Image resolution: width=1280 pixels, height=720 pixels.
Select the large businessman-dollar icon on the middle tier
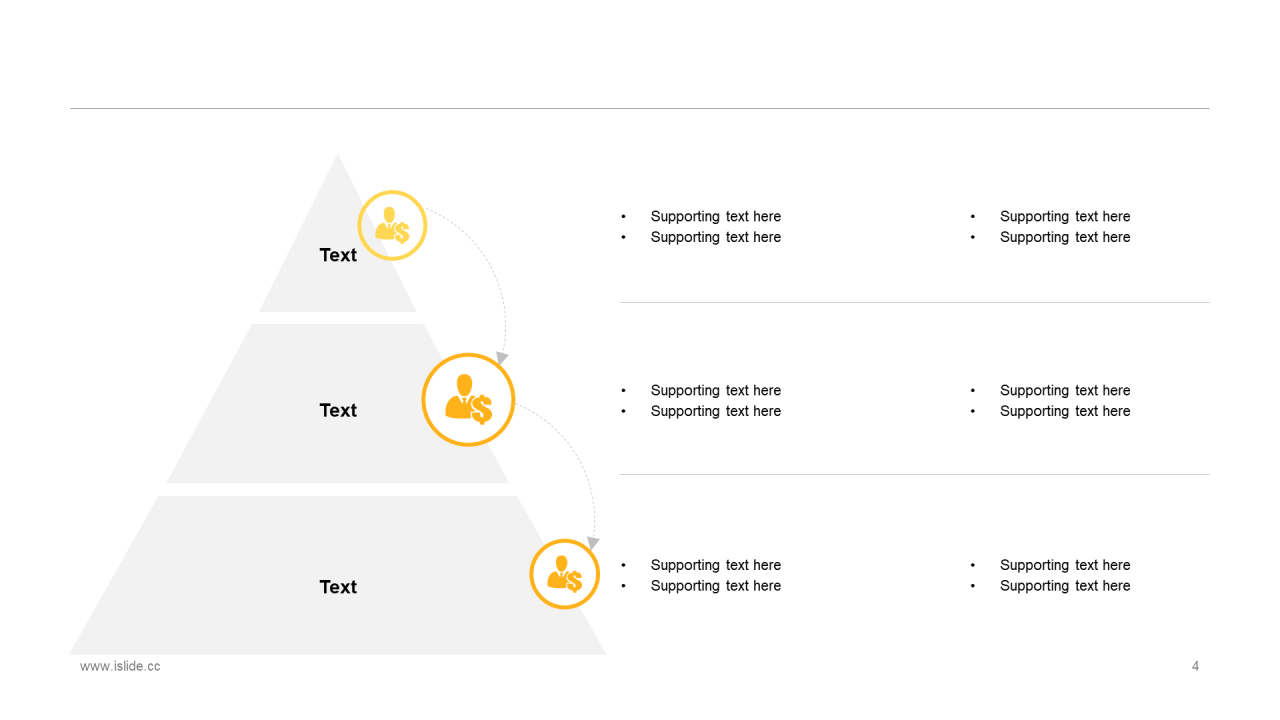tap(468, 399)
